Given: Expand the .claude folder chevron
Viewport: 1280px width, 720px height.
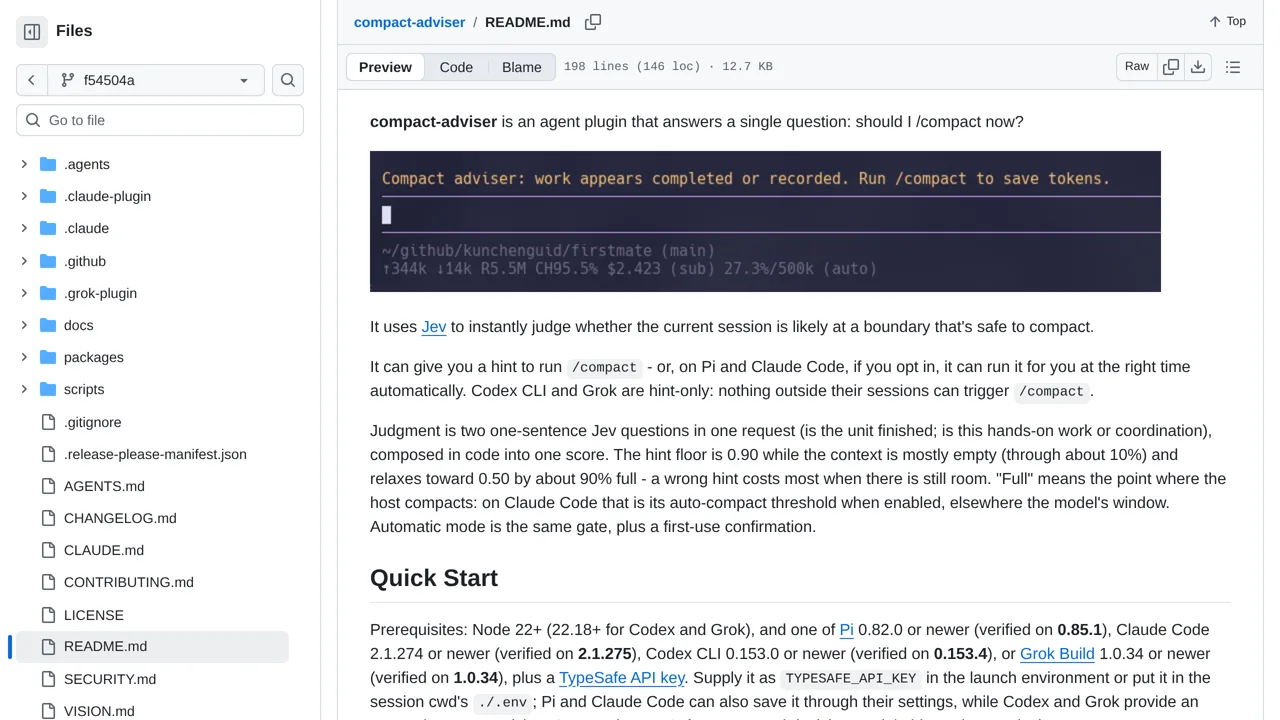Looking at the screenshot, I should tap(24, 228).
